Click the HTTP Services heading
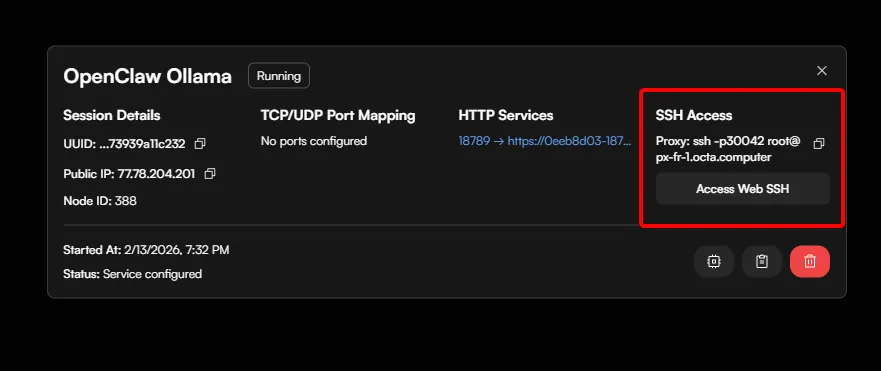This screenshot has height=371, width=881. coord(506,115)
